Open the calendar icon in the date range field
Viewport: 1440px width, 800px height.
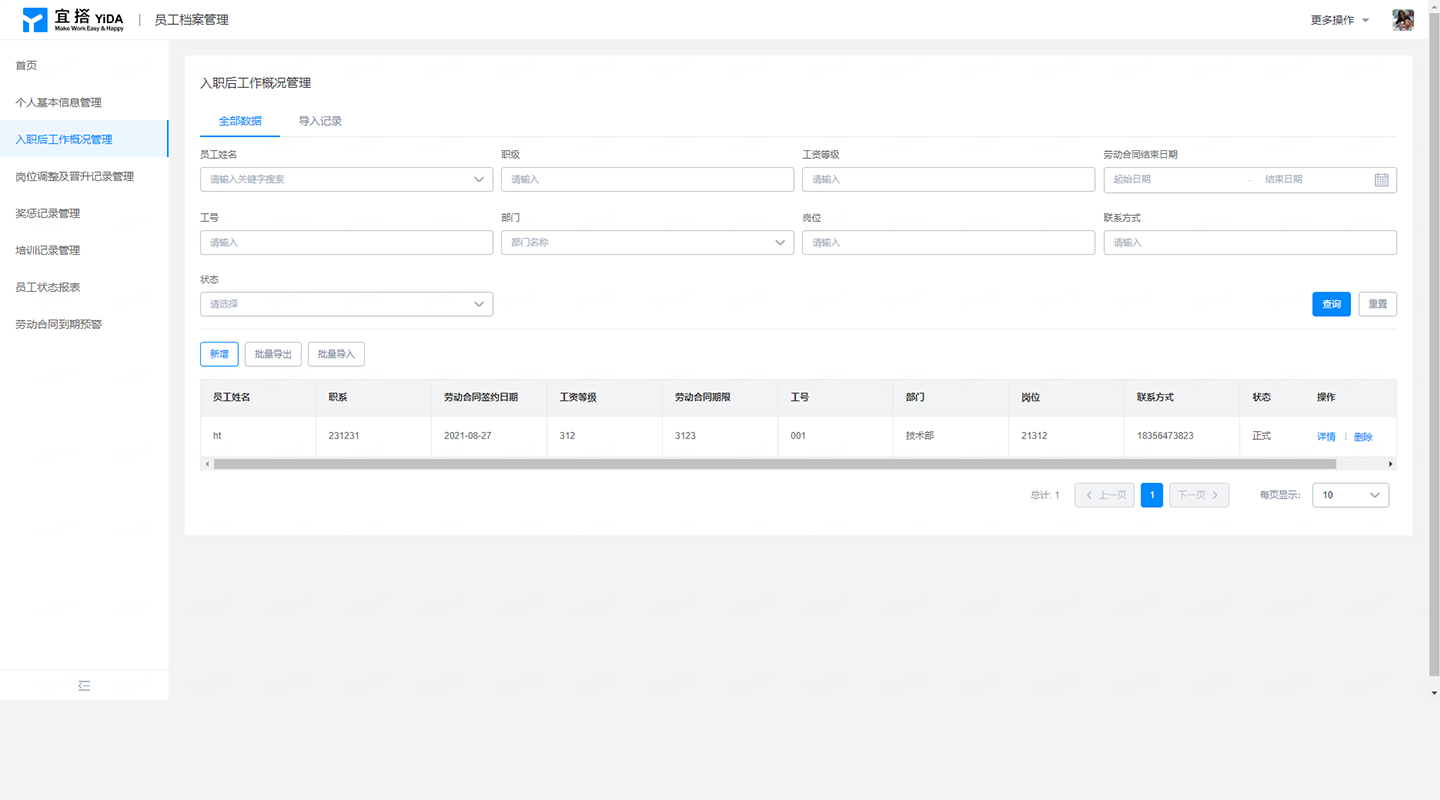pos(1381,180)
